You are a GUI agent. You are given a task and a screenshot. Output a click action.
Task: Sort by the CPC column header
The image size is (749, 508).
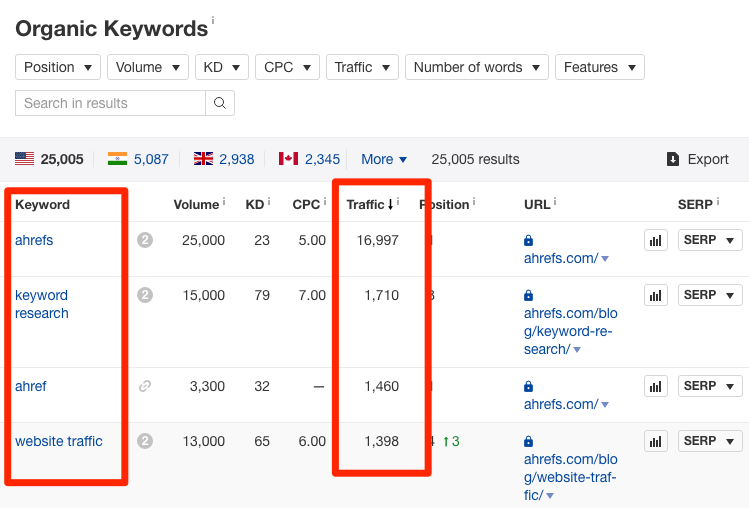[306, 205]
